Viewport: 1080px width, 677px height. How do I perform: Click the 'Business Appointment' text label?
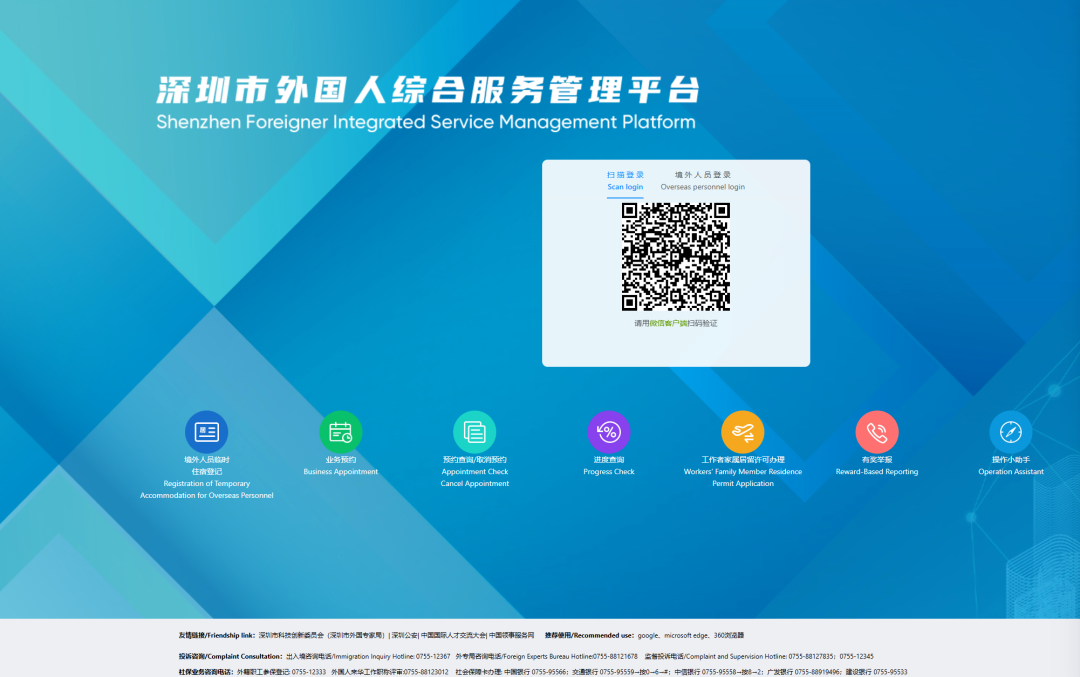click(x=340, y=472)
